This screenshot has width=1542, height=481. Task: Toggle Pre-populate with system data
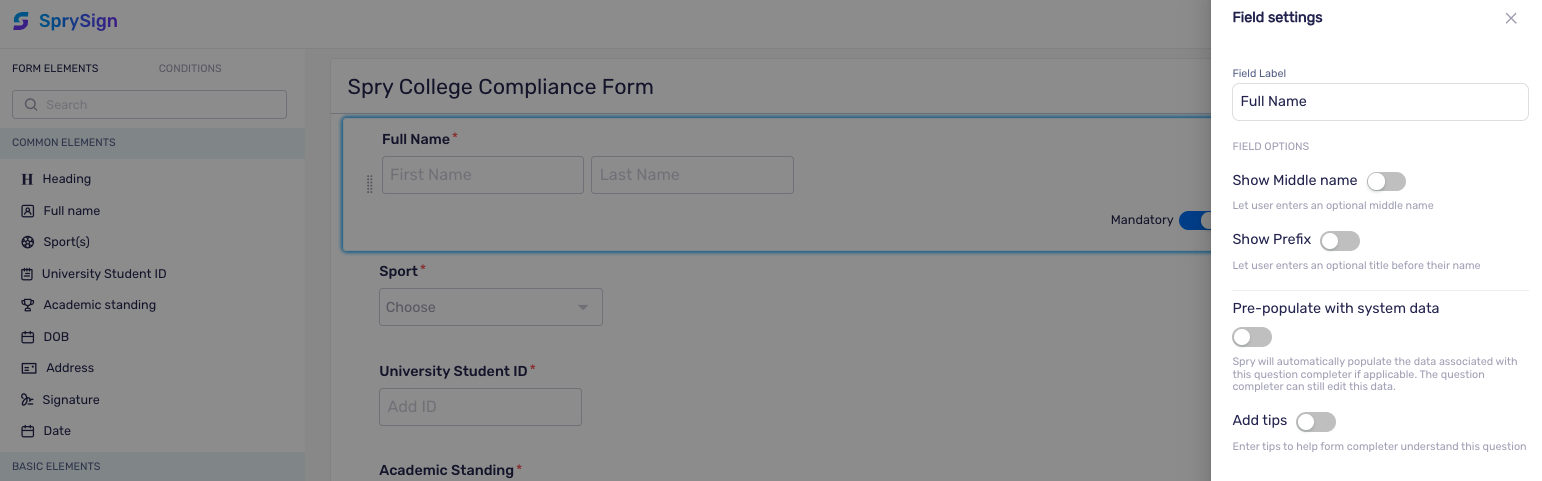(1252, 337)
